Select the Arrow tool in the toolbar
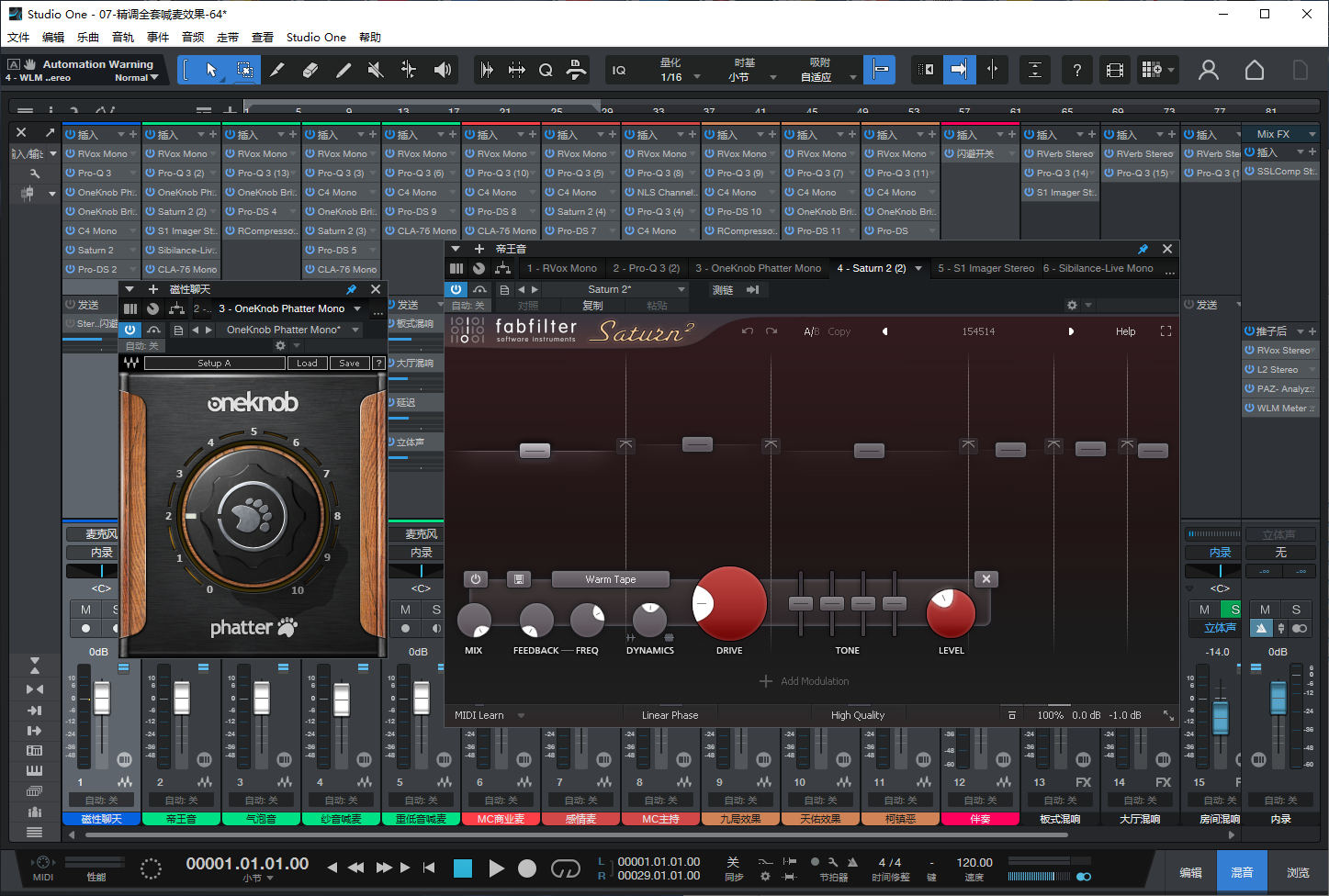The height and width of the screenshot is (896, 1329). (211, 70)
